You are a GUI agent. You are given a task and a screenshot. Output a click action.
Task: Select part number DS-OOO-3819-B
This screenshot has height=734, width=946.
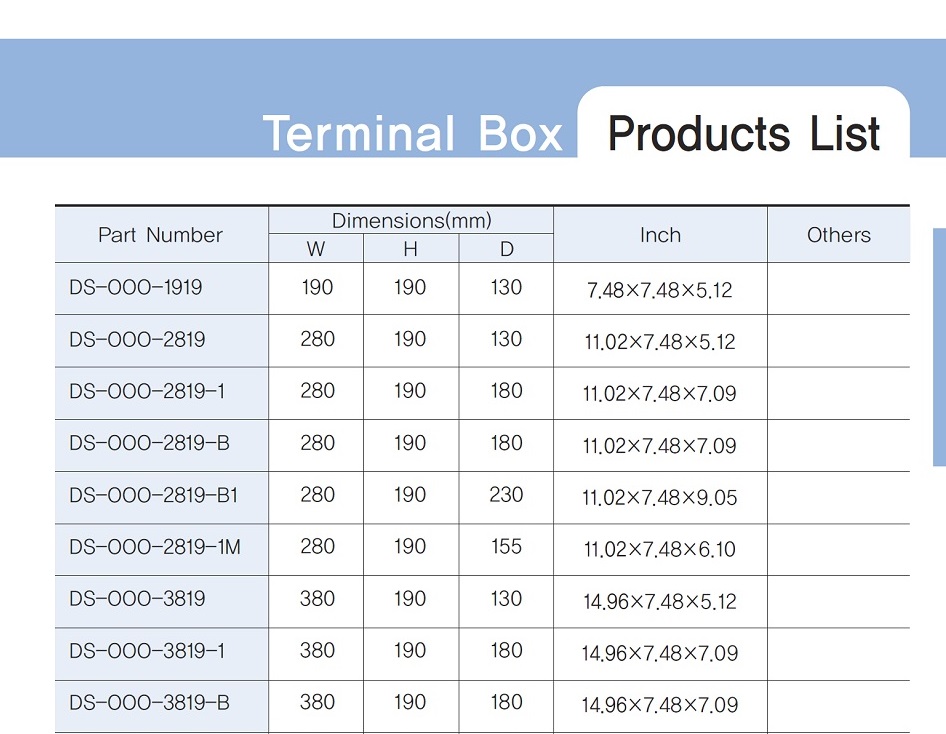point(150,703)
